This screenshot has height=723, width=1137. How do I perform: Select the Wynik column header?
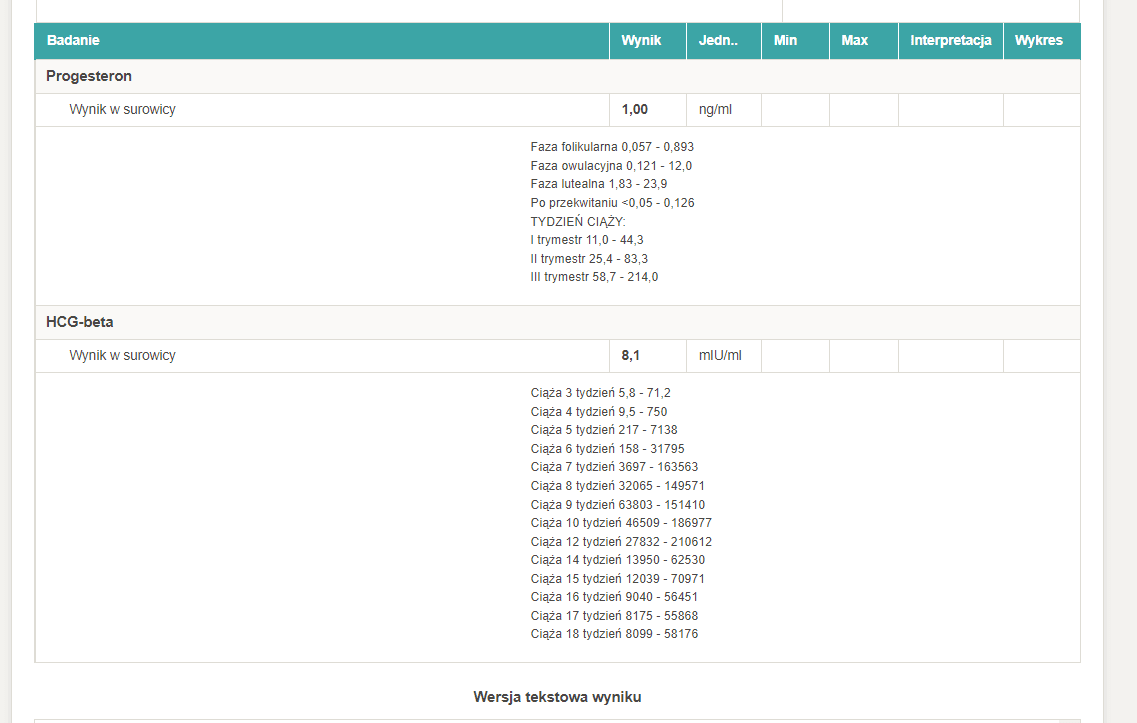[641, 41]
